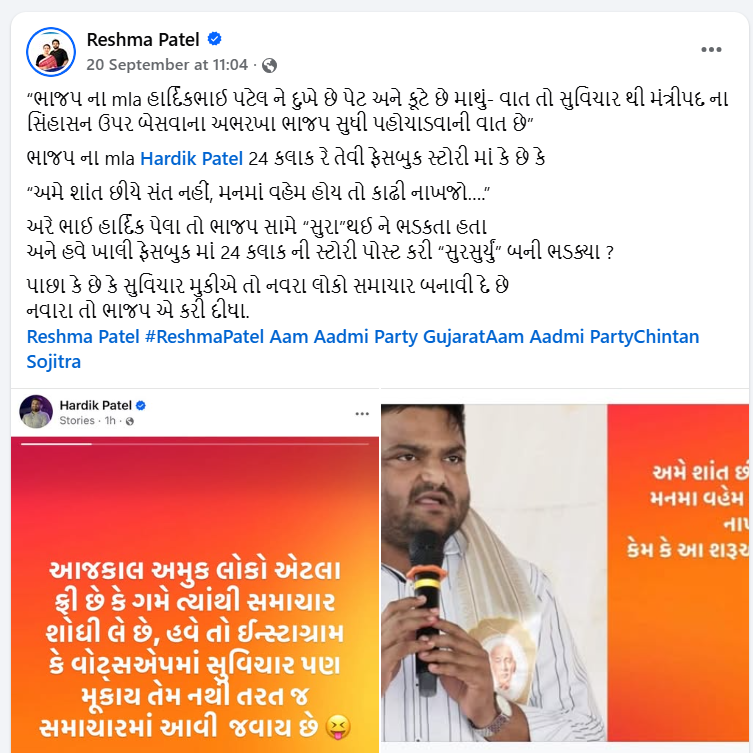Click the blue verified badge beside Reshma Patel

tap(214, 39)
